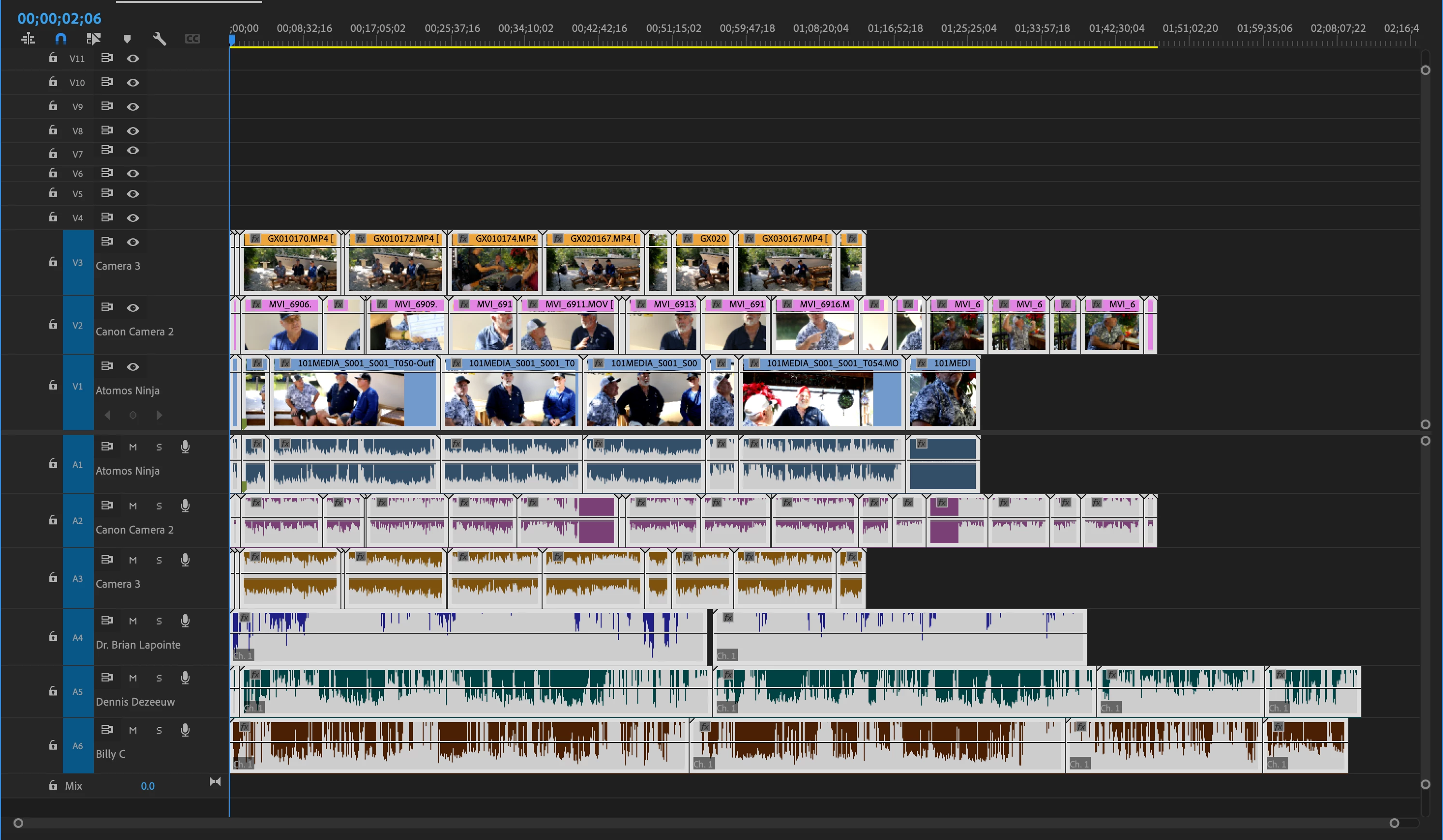Toggle linked selection icon
The image size is (1443, 840).
tap(93, 39)
